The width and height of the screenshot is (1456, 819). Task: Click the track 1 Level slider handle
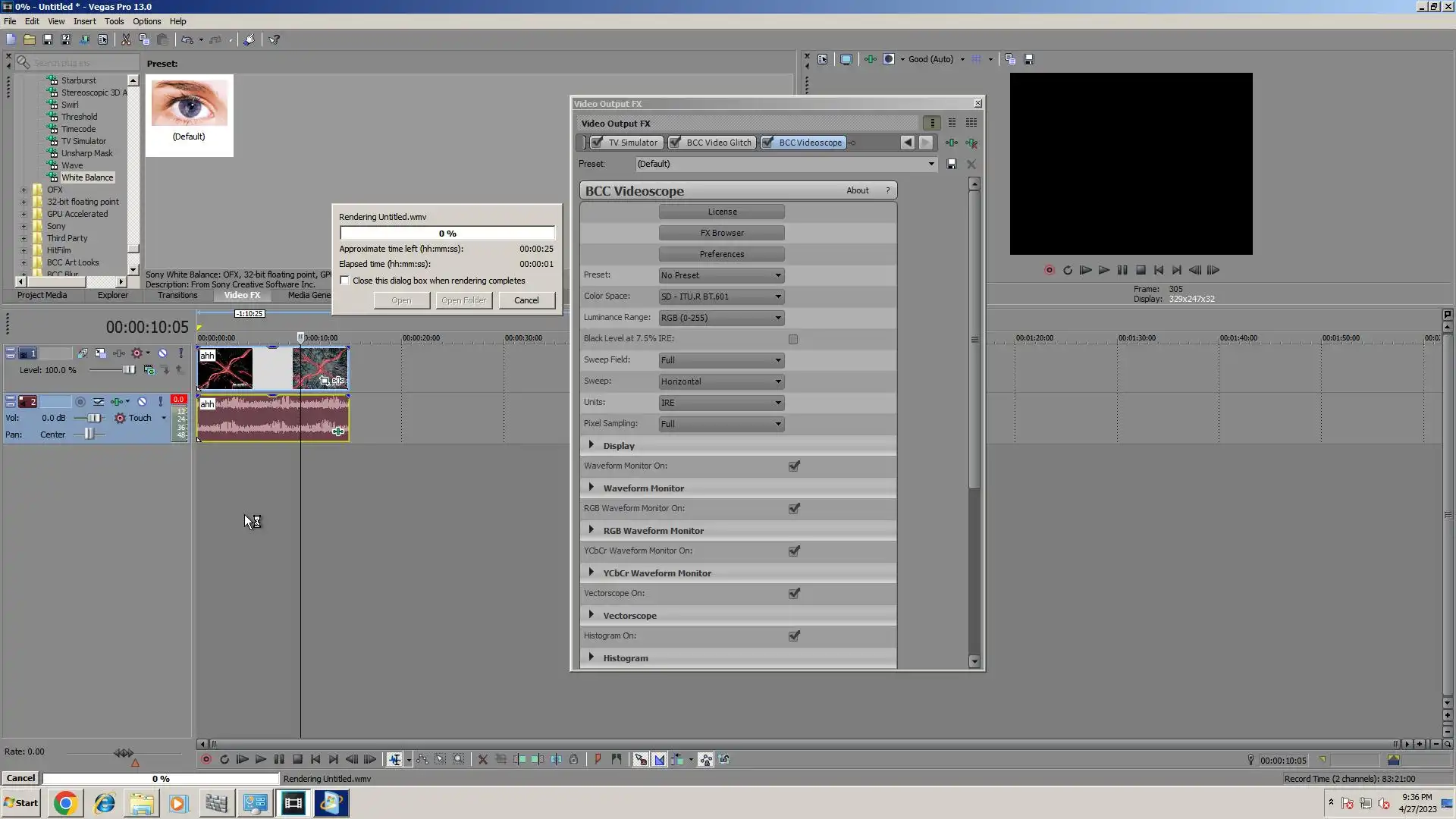[128, 370]
